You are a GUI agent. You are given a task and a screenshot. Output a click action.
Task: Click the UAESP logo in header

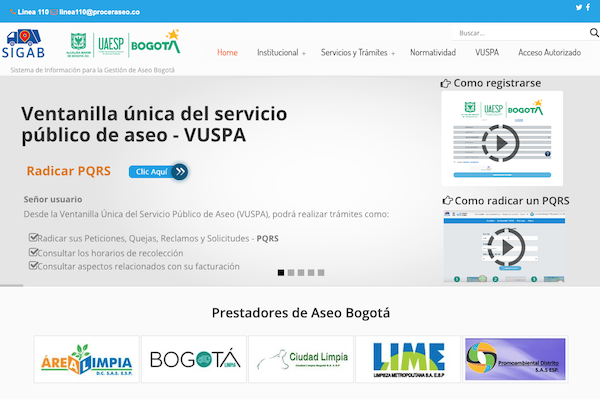pyautogui.click(x=111, y=45)
